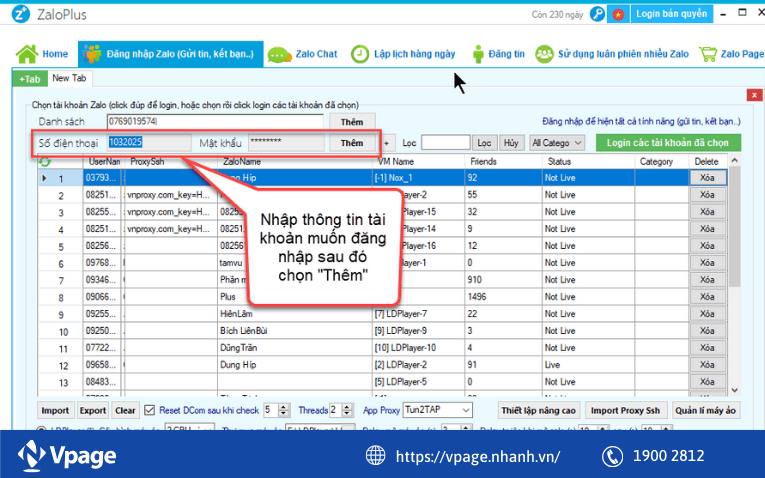The image size is (765, 478).
Task: Click the Lọc filter text field
Action: (x=445, y=143)
